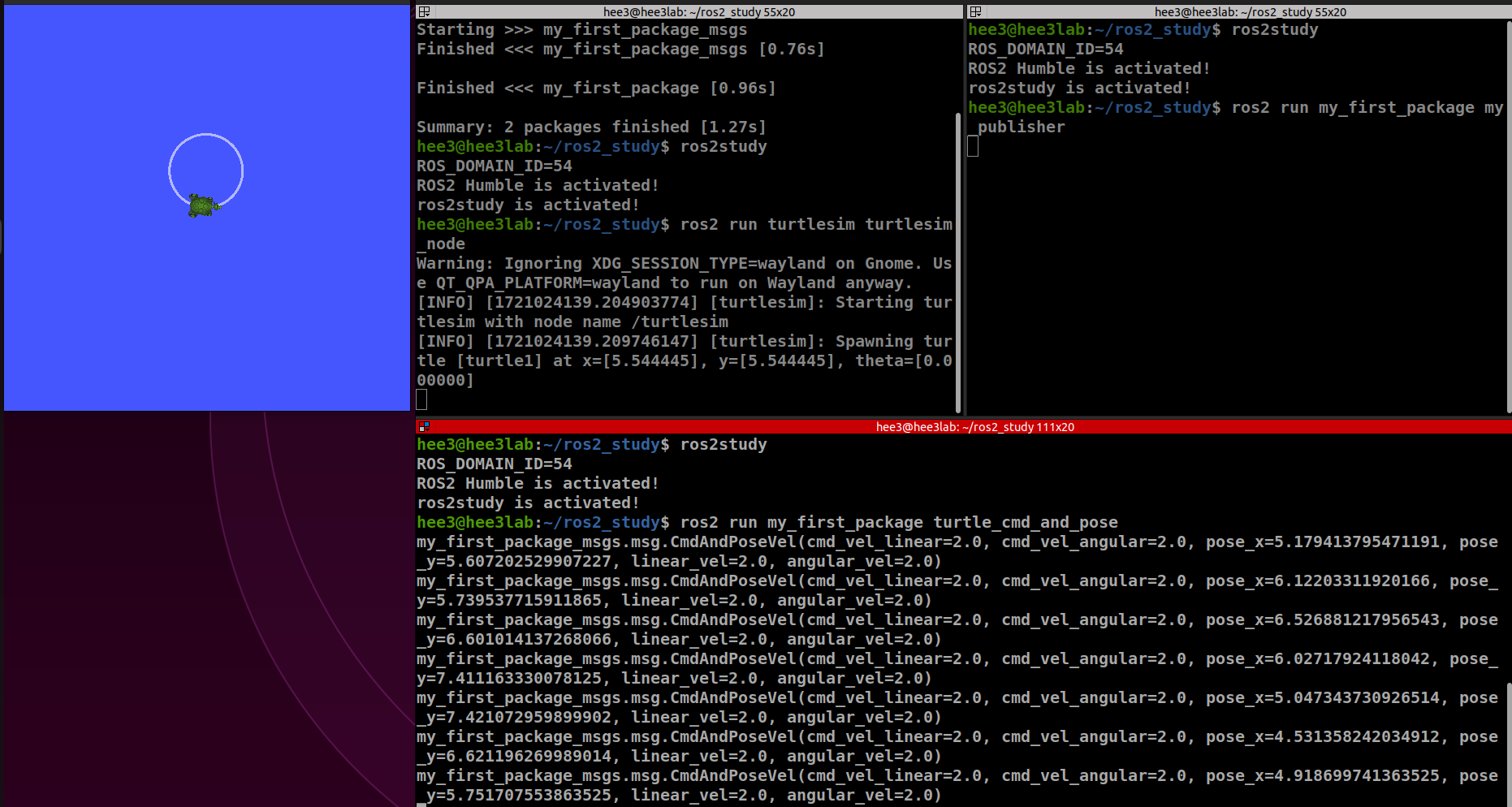Click the white circular trail in turtlesim
The height and width of the screenshot is (807, 1512).
[205, 170]
